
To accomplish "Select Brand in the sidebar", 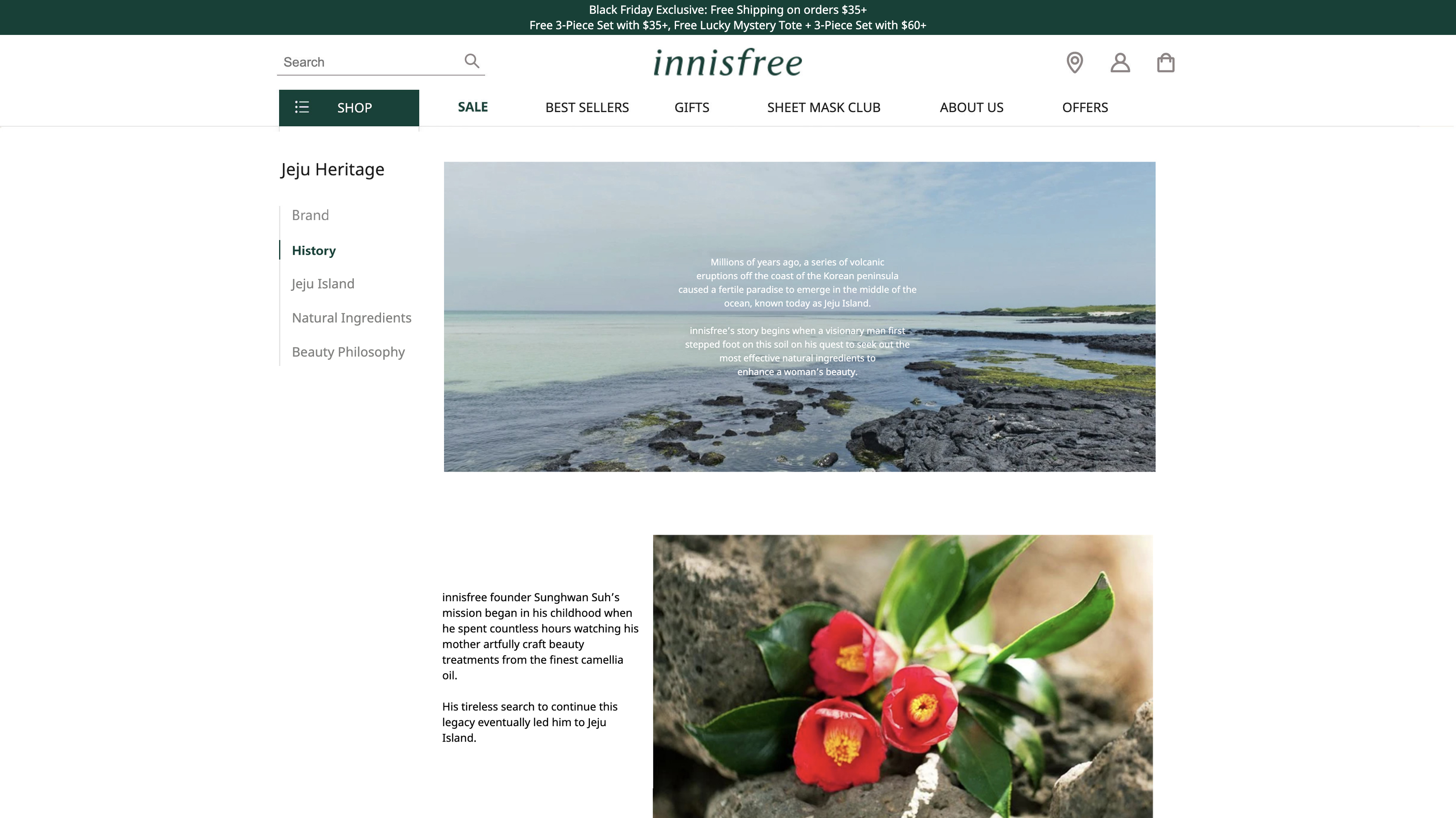I will tap(310, 215).
